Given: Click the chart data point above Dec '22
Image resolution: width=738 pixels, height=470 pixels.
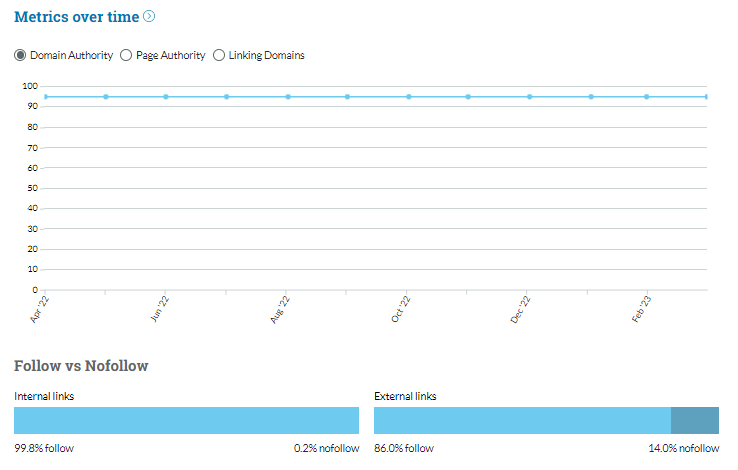Looking at the screenshot, I should point(529,97).
